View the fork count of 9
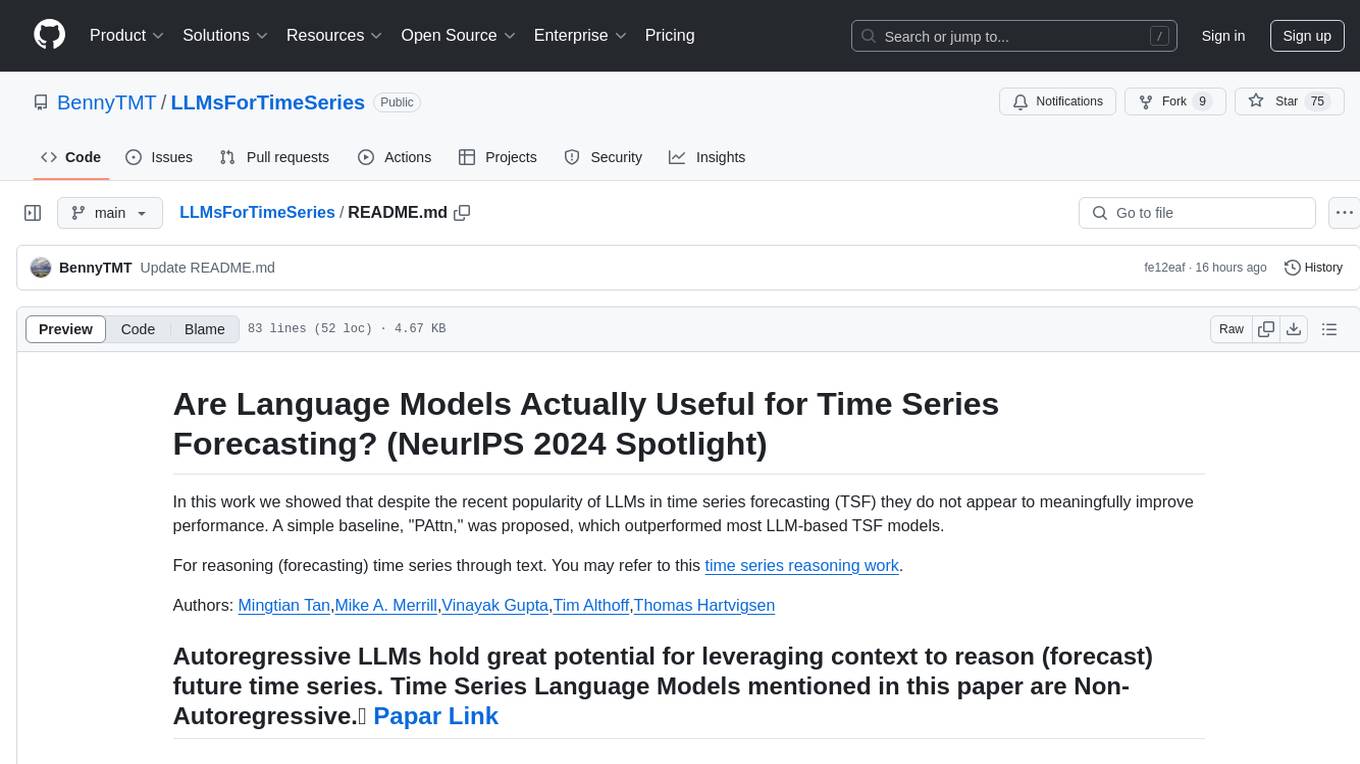The width and height of the screenshot is (1360, 764). coord(1202,101)
